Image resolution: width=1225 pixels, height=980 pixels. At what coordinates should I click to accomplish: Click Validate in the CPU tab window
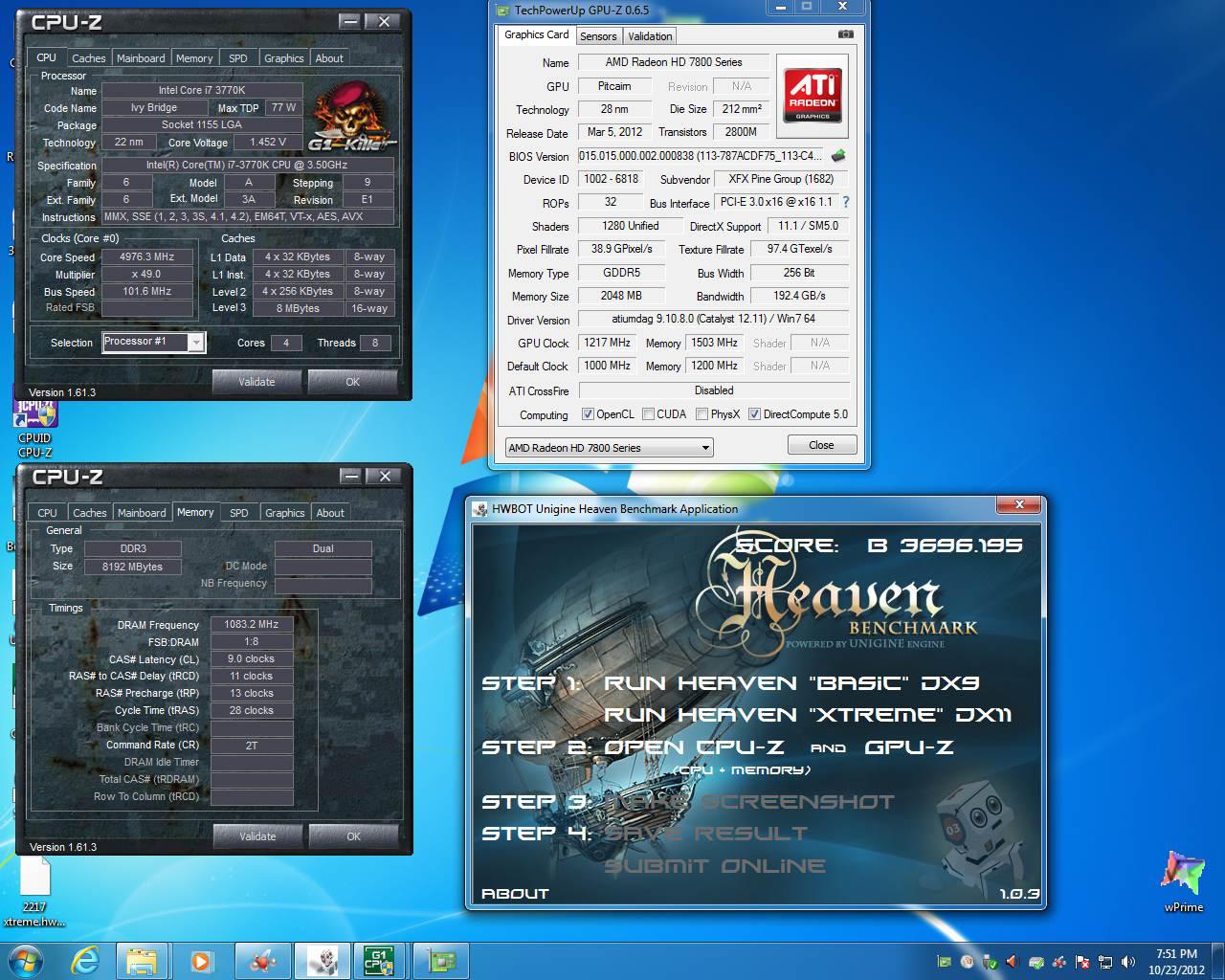point(256,382)
